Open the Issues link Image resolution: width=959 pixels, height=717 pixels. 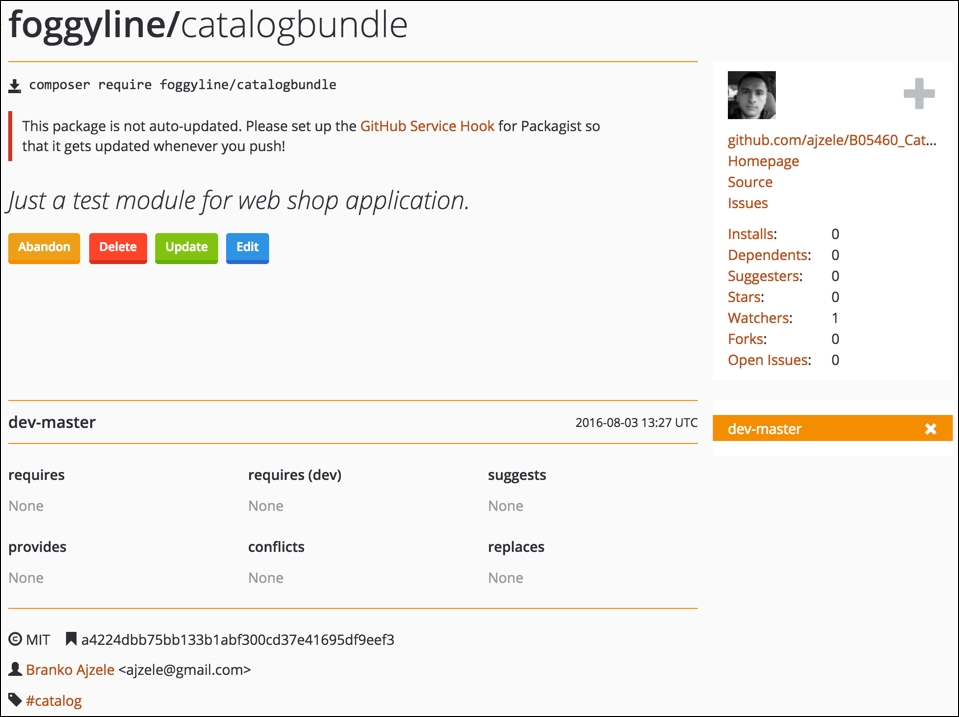(x=748, y=203)
